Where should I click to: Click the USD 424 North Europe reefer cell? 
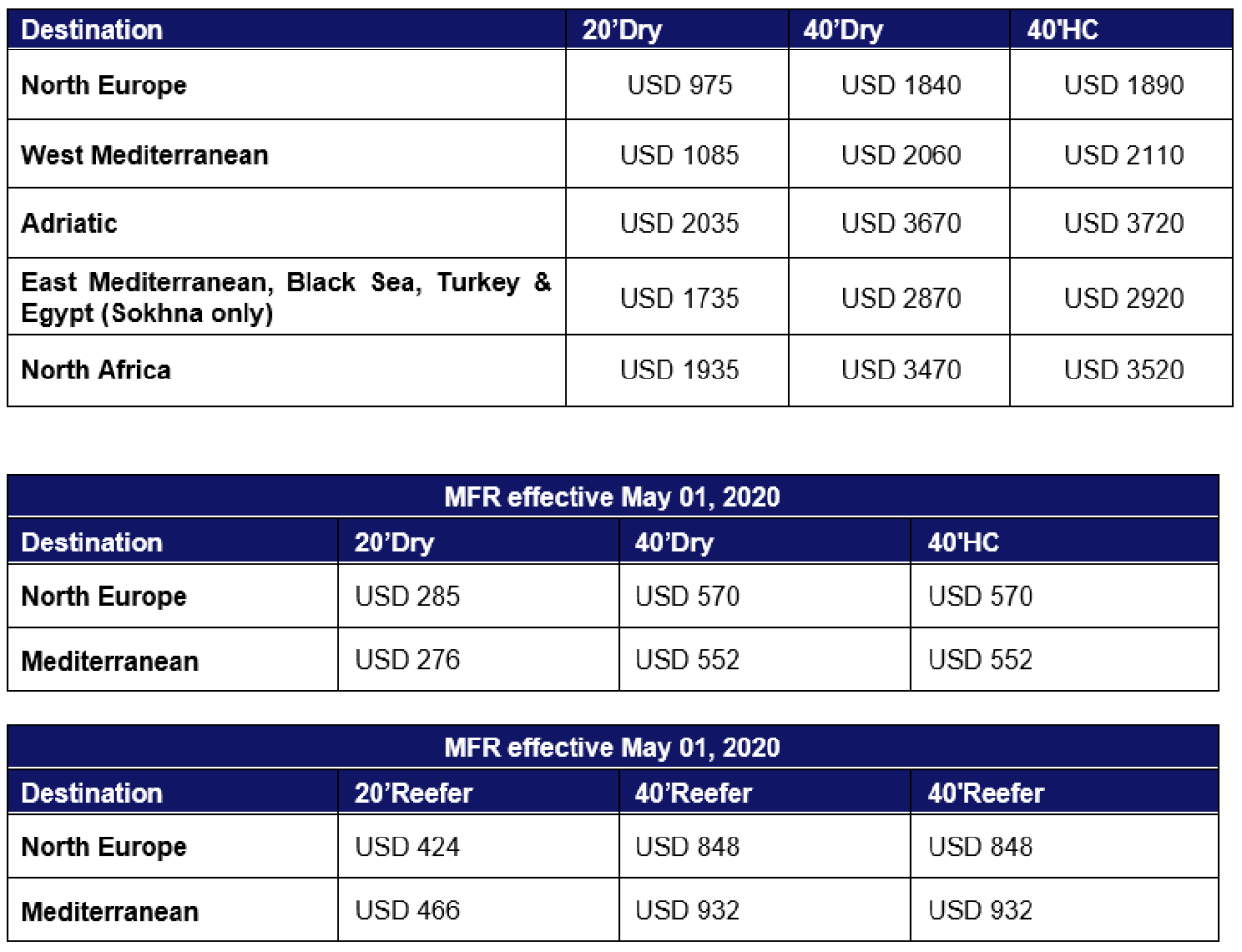pyautogui.click(x=478, y=846)
